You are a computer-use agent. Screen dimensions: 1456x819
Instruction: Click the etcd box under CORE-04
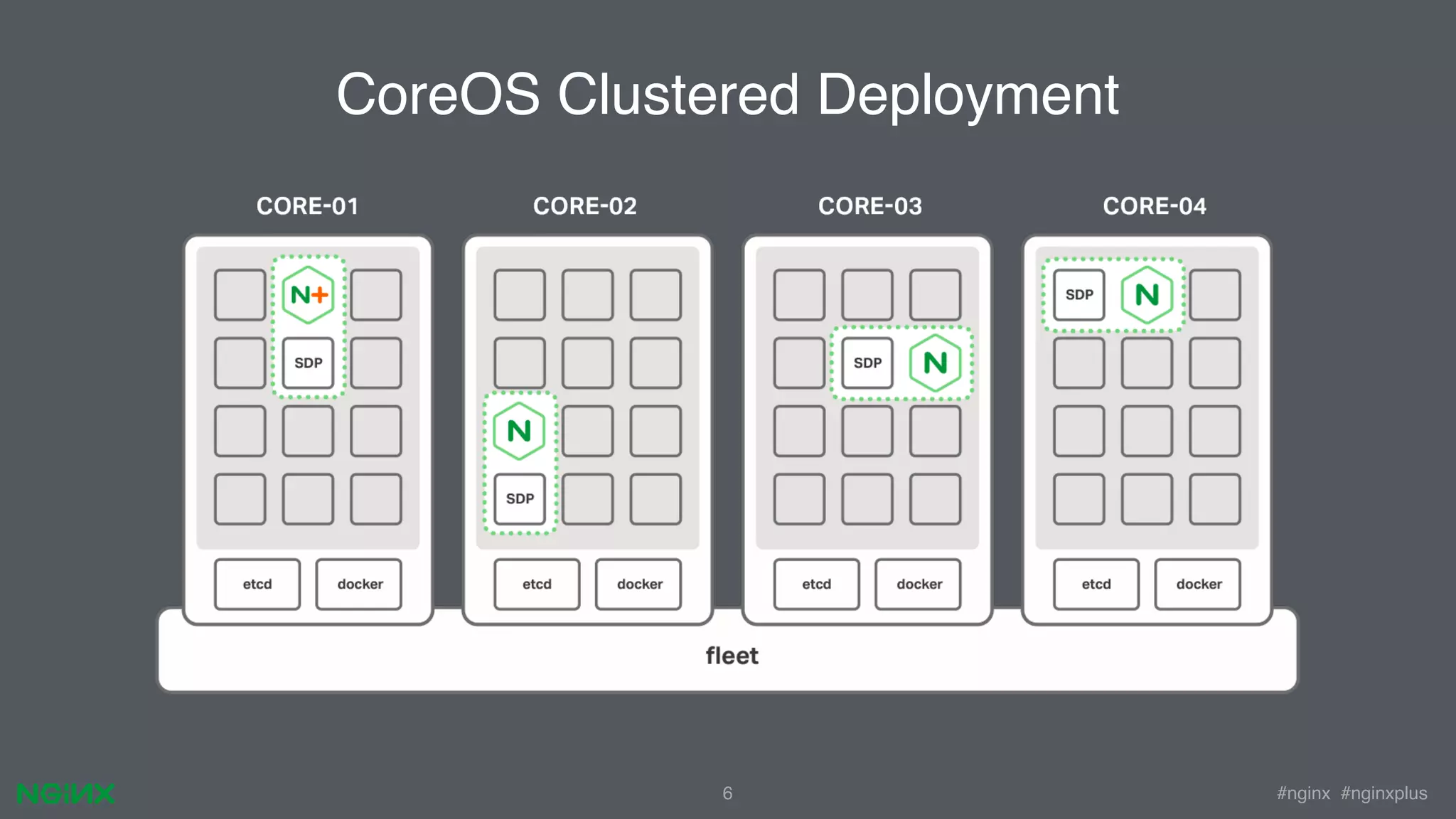tap(1096, 584)
